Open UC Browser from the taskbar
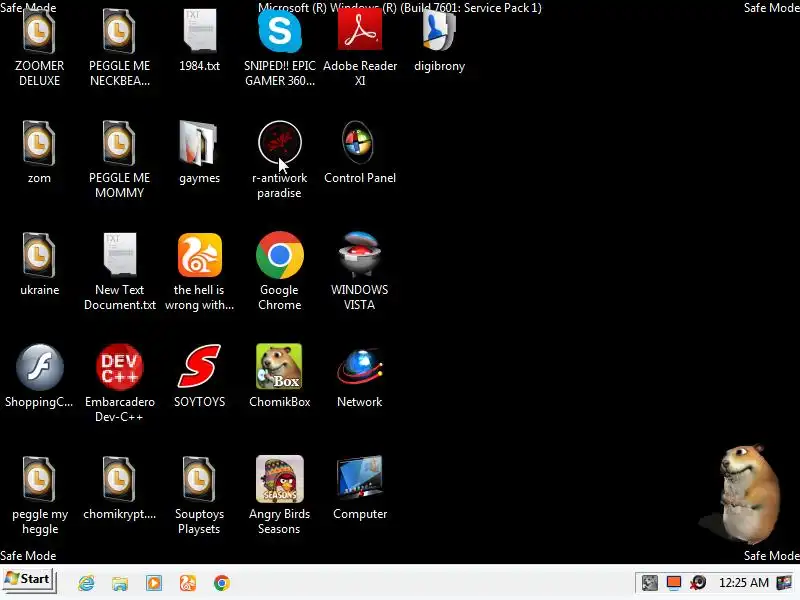 [188, 583]
